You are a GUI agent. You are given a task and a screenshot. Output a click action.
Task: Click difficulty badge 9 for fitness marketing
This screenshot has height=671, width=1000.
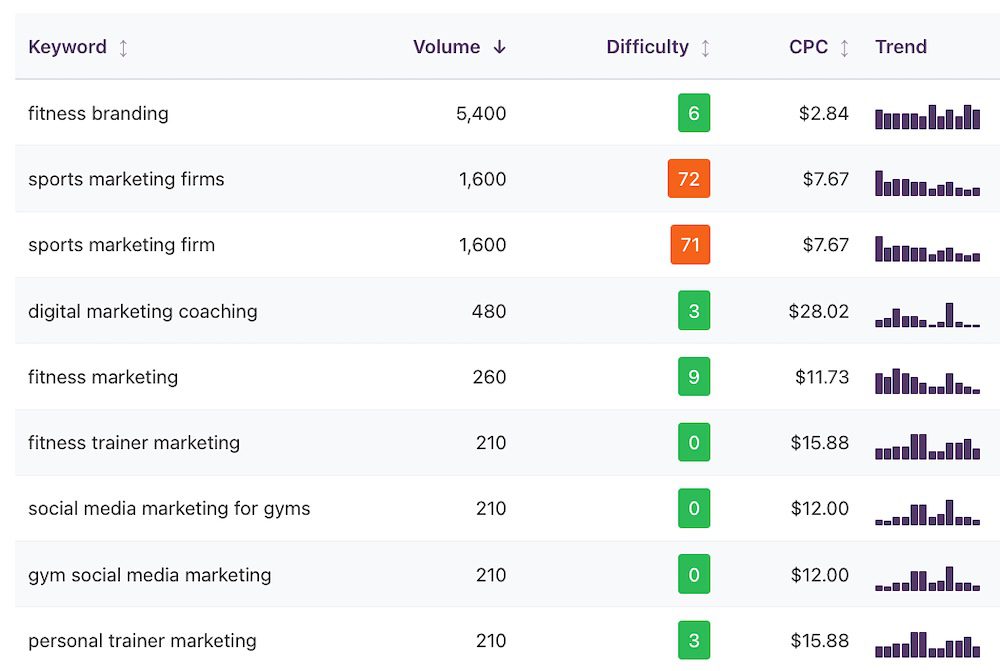click(694, 377)
